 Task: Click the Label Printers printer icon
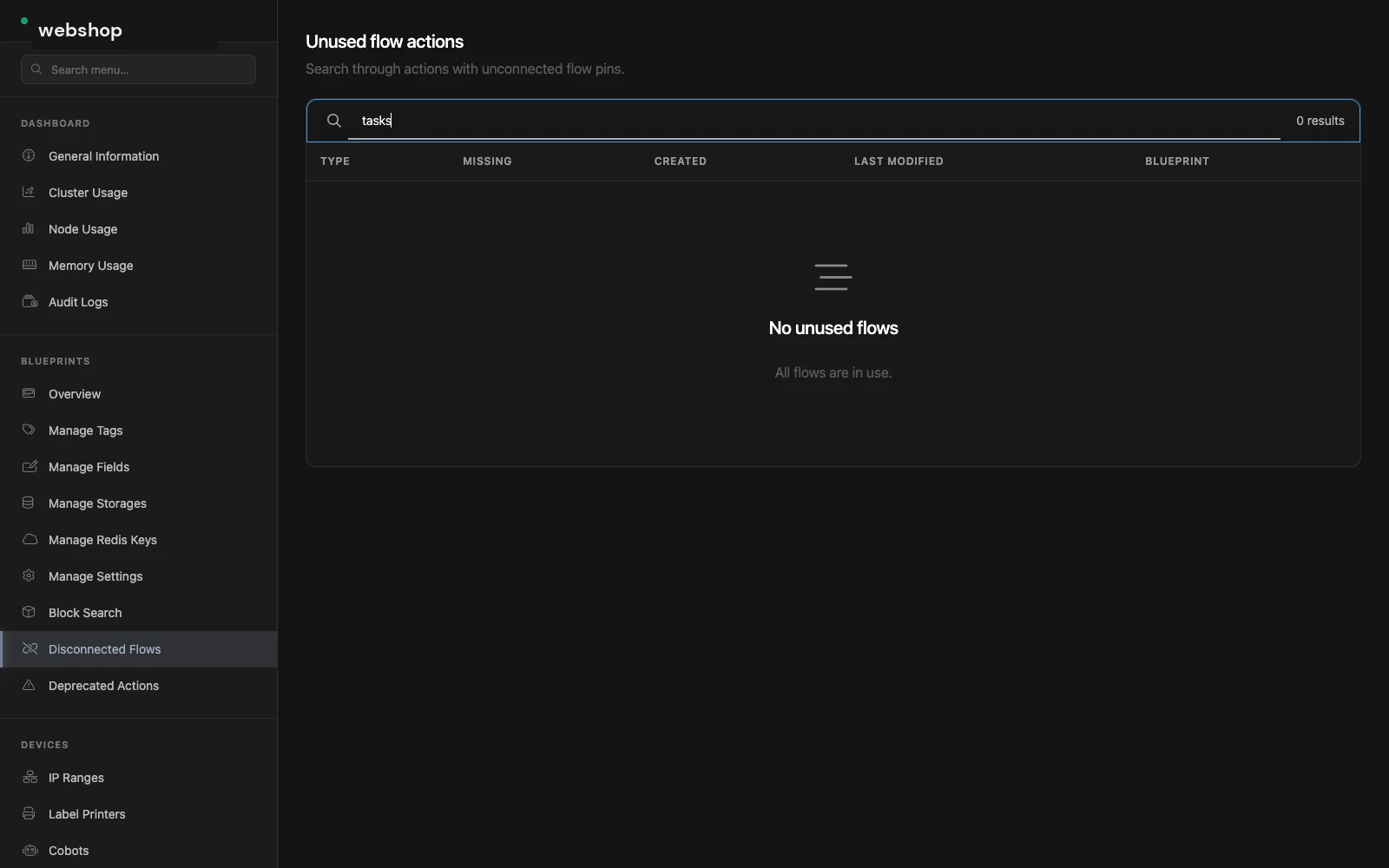(29, 813)
